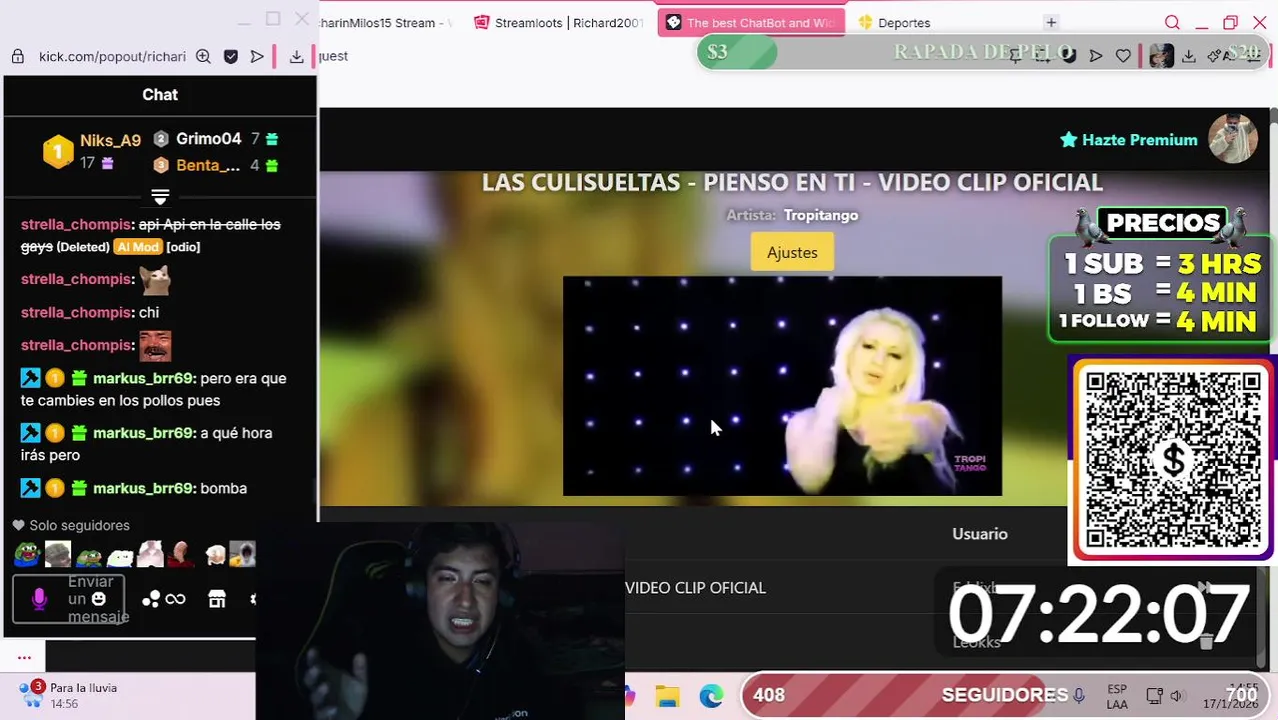Screen dimensions: 1278x720
Task: Click the kick.com popout address bar URL
Action: (x=112, y=56)
